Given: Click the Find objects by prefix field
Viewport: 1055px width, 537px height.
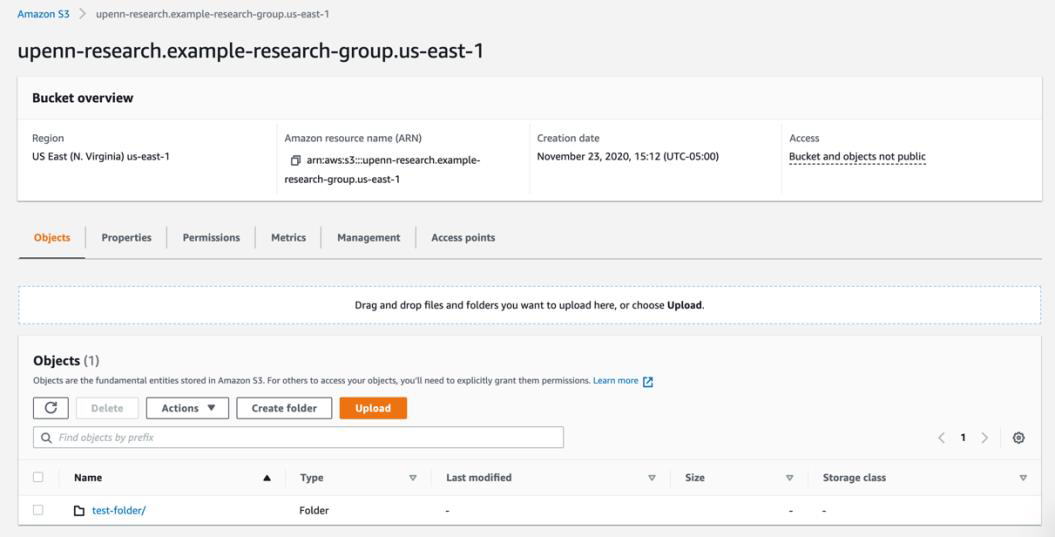Looking at the screenshot, I should pyautogui.click(x=298, y=437).
